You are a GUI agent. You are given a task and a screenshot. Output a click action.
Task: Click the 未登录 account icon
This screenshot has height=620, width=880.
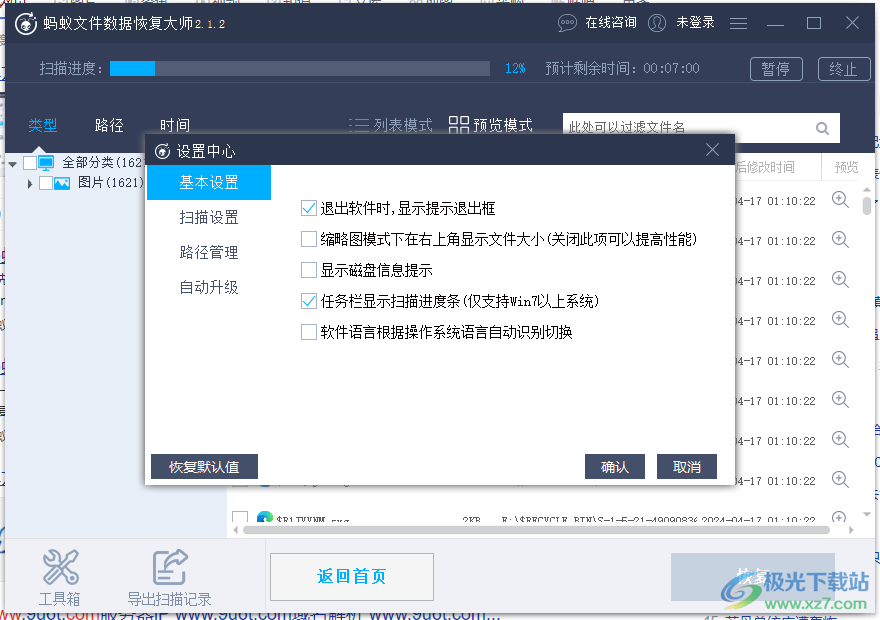[x=657, y=23]
